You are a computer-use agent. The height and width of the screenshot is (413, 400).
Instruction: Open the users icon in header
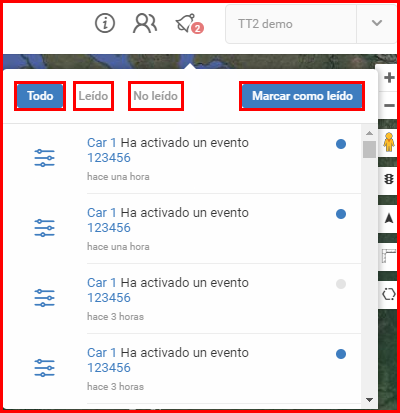click(145, 23)
